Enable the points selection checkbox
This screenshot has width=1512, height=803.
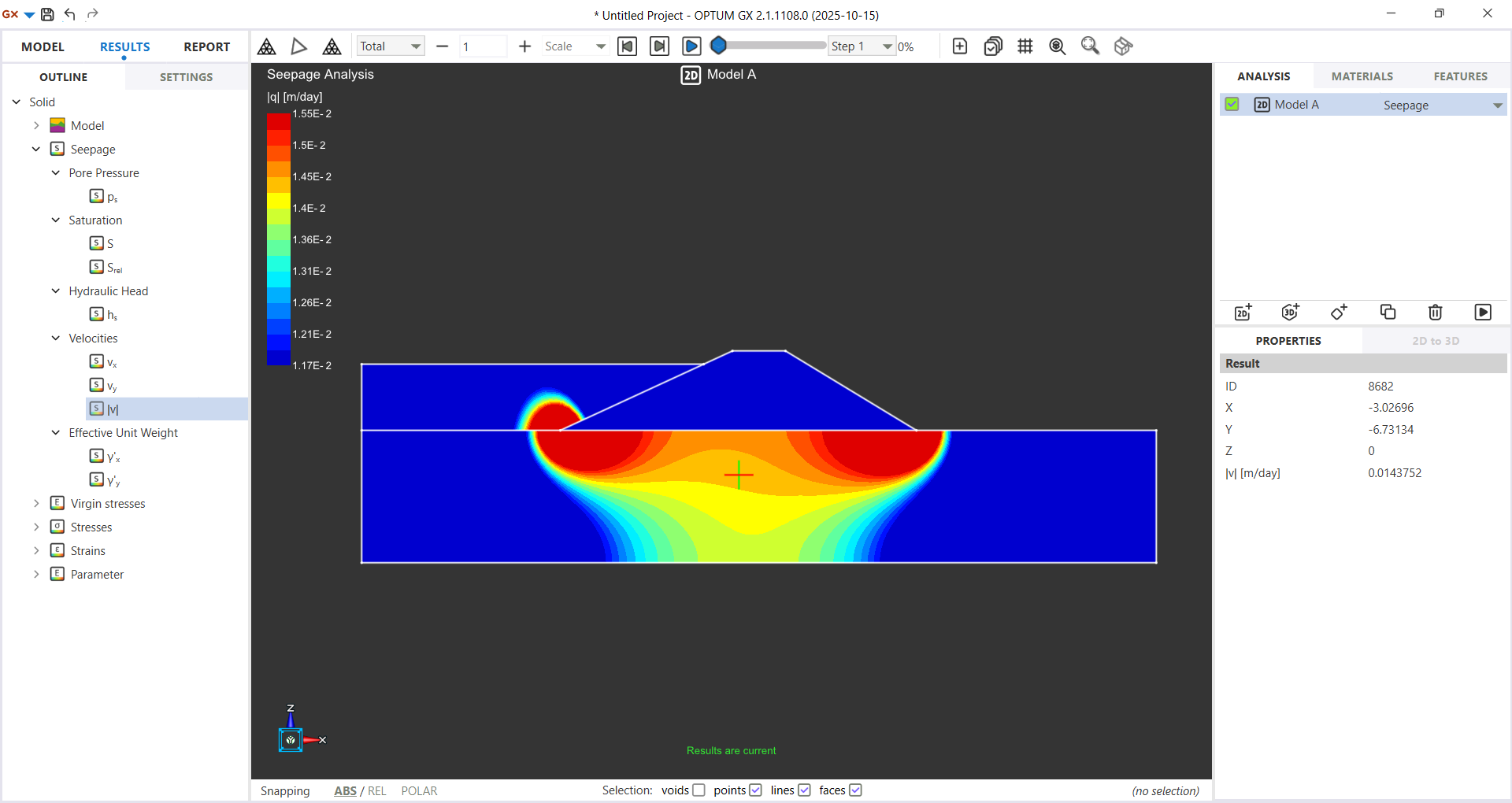point(756,790)
